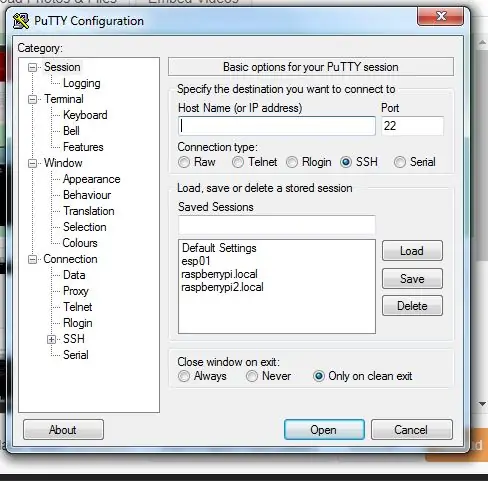Choose Never for close window on exit
Image resolution: width=488 pixels, height=481 pixels.
(x=252, y=376)
